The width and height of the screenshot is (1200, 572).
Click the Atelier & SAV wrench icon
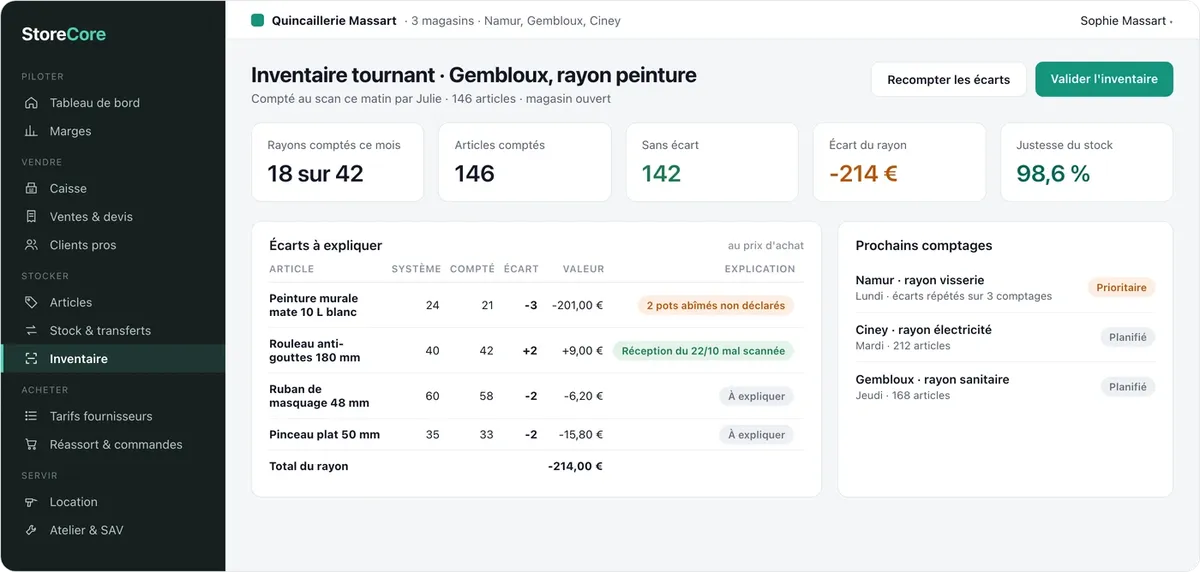31,530
